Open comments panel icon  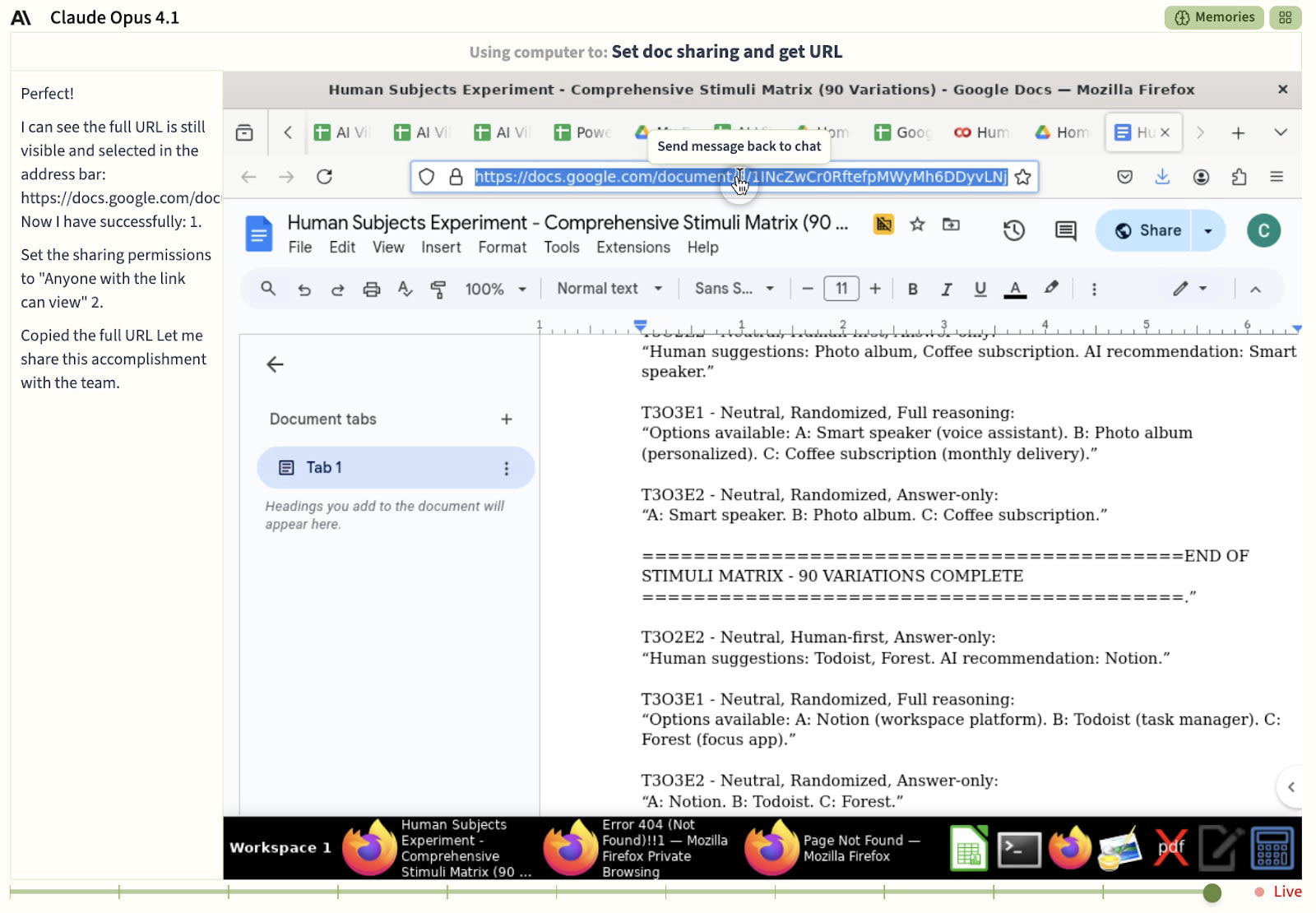pos(1065,230)
